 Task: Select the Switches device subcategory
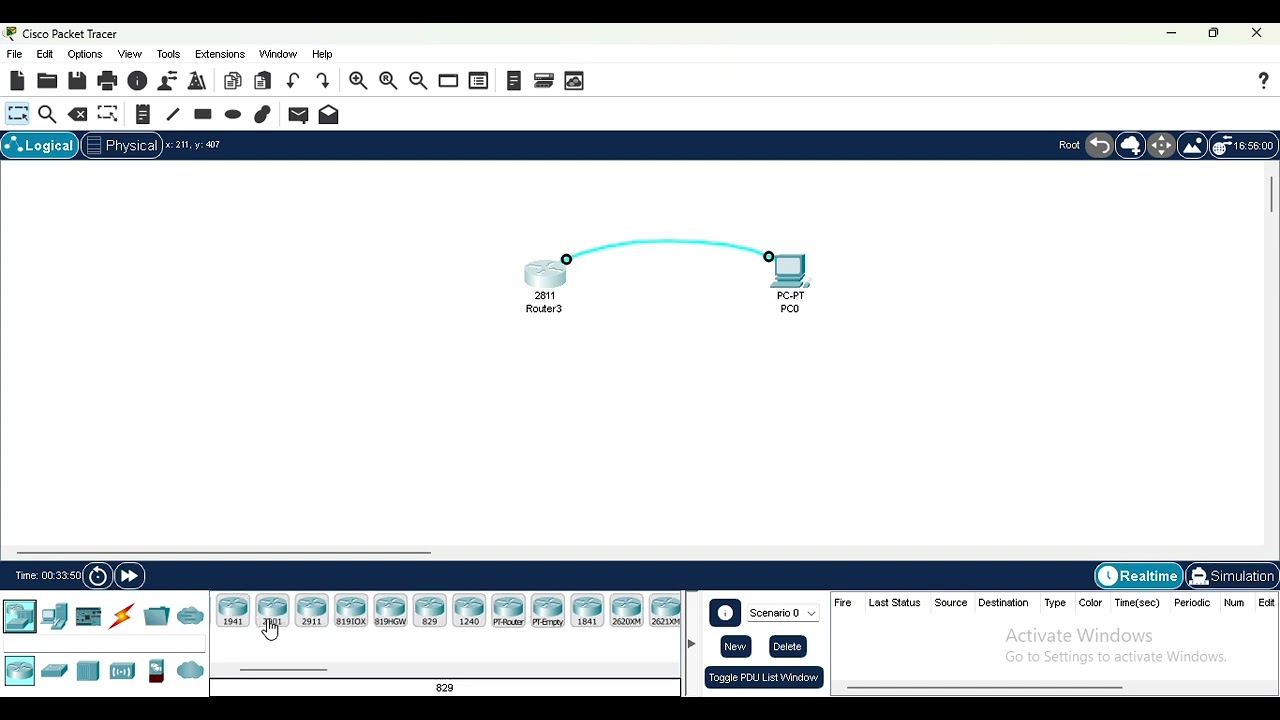(x=54, y=670)
